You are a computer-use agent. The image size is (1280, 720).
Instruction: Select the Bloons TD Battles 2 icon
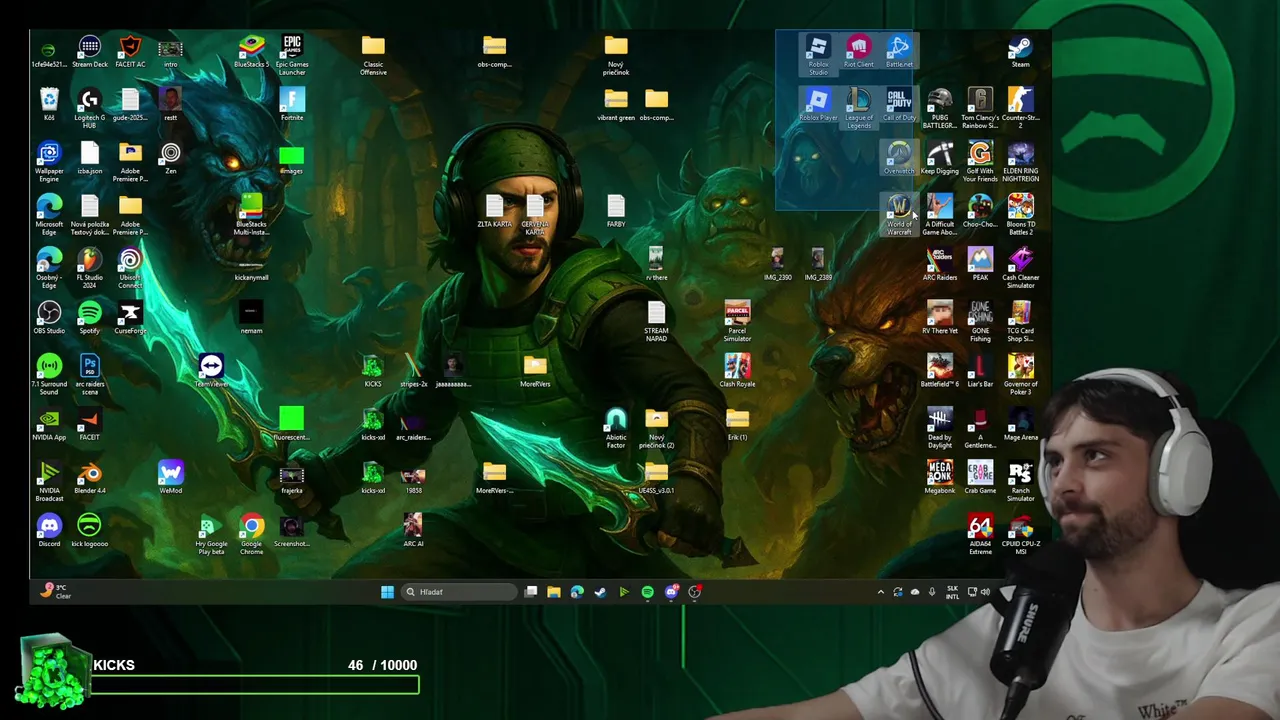tap(1020, 216)
